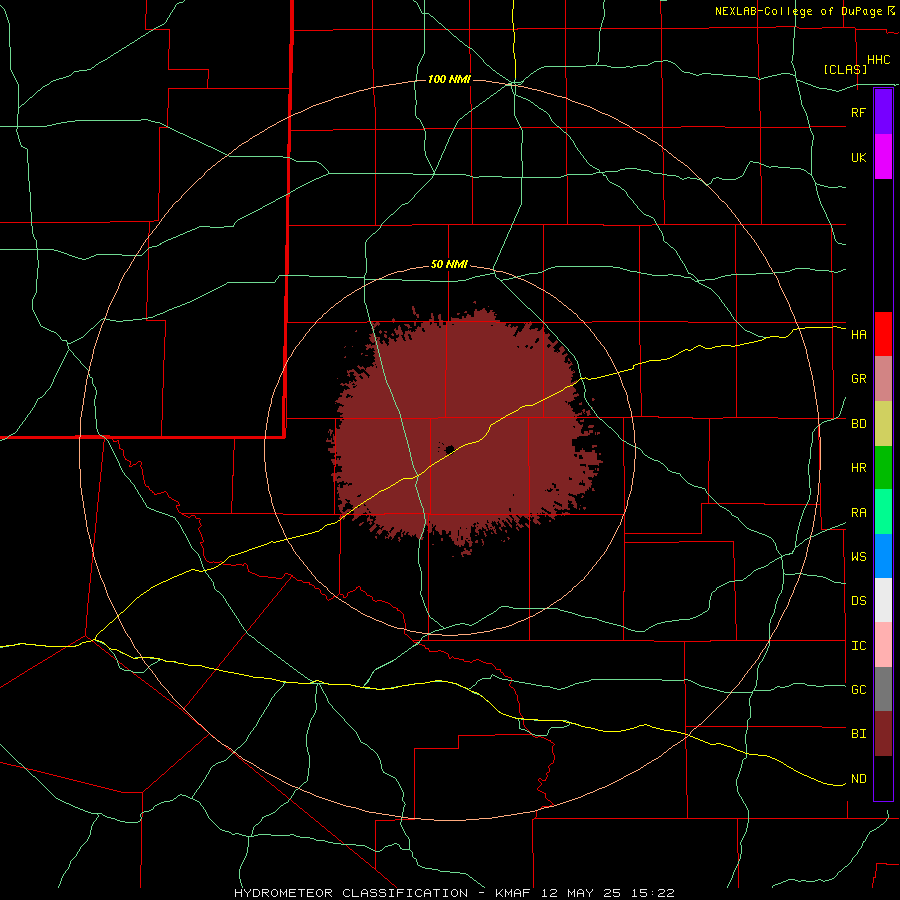Click the RA legend label

click(x=858, y=513)
